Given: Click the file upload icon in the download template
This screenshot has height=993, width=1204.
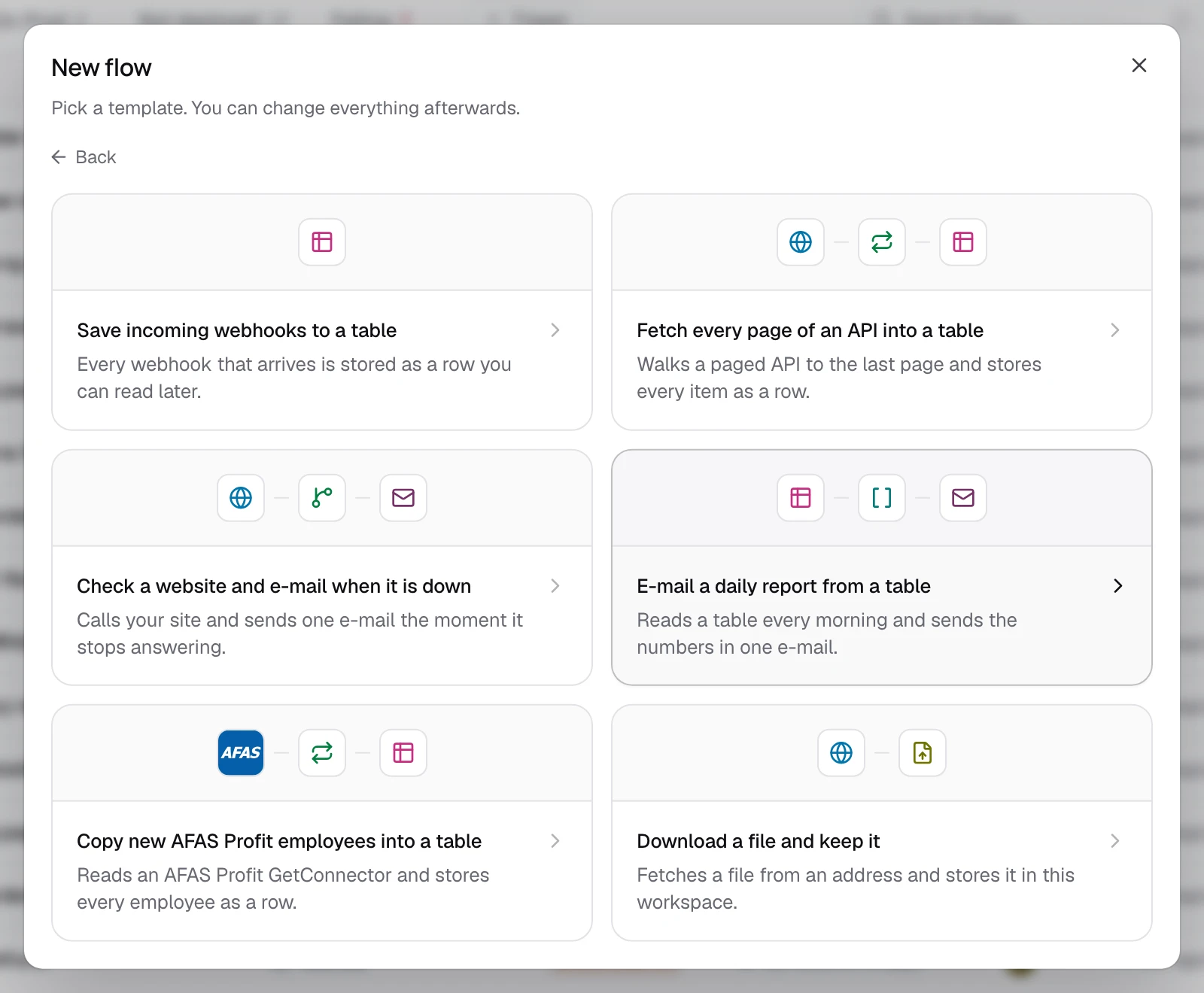Looking at the screenshot, I should [923, 753].
